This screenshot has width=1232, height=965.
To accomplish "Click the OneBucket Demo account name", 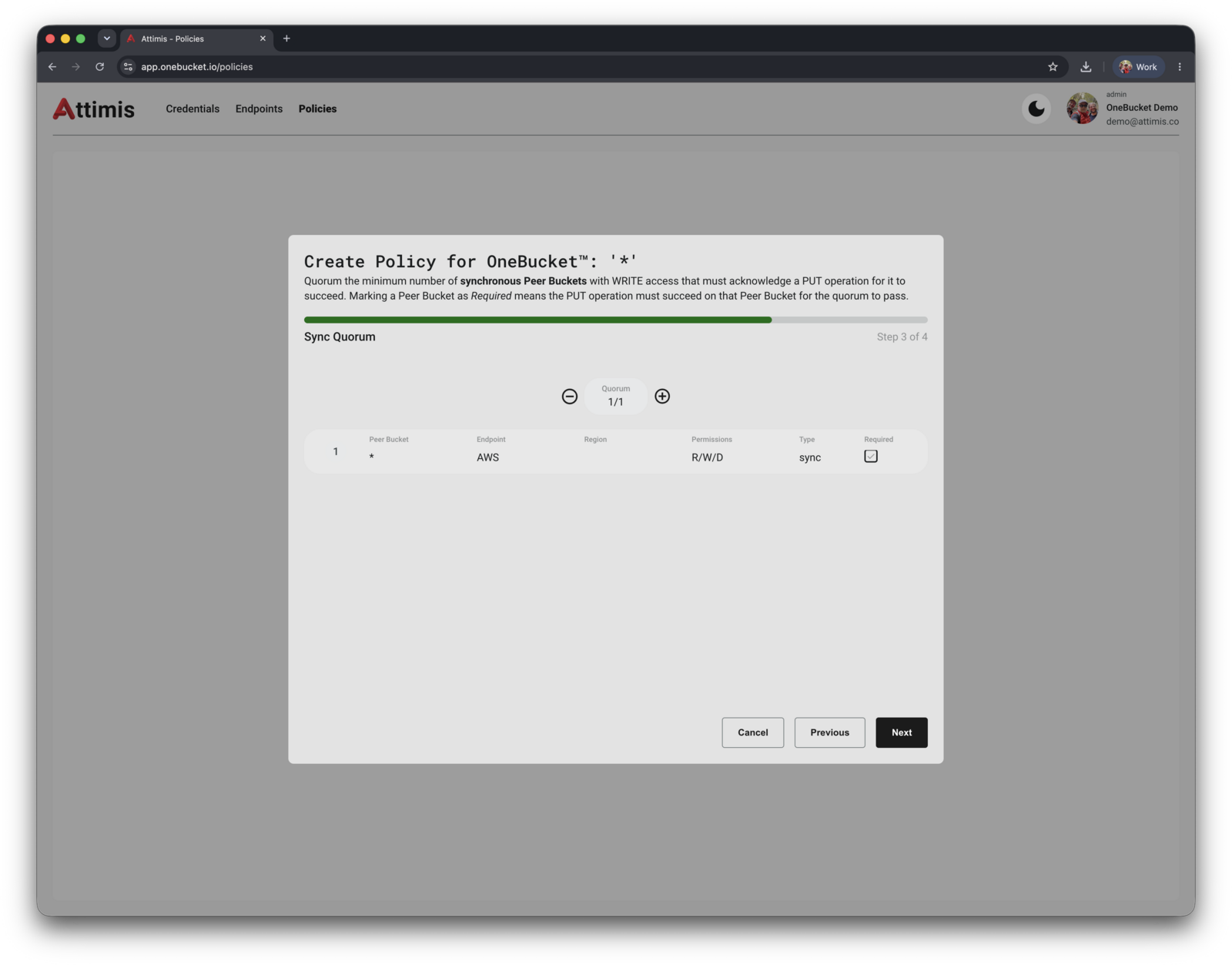I will (1141, 107).
